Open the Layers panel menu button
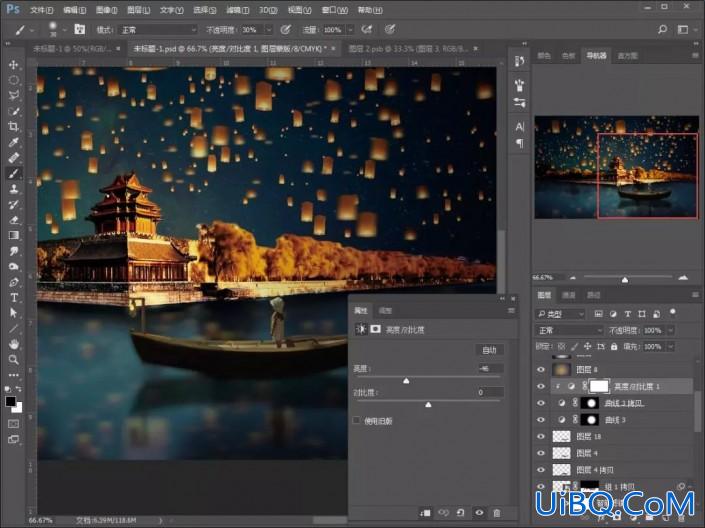The height and width of the screenshot is (528, 705). (695, 295)
